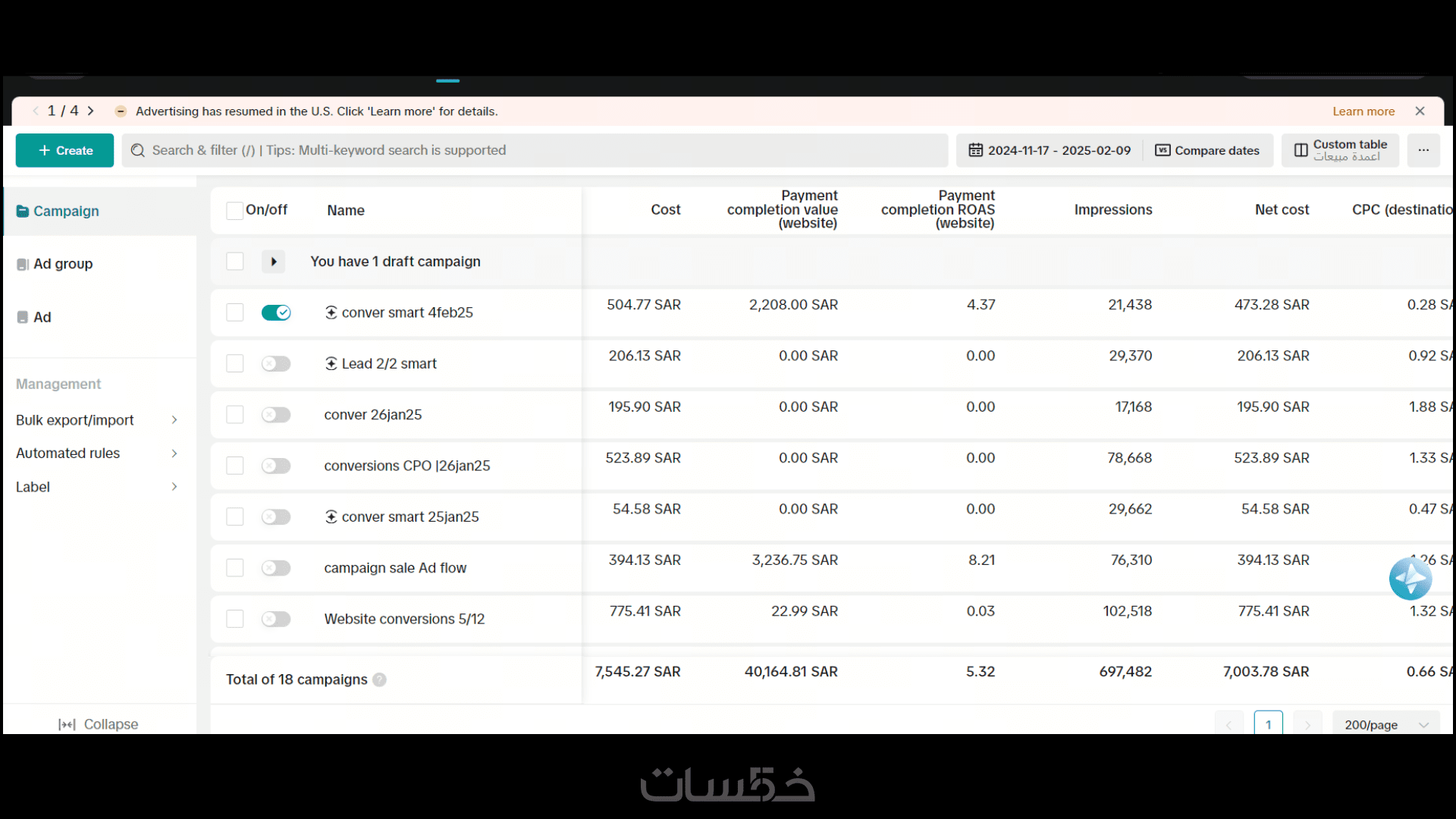
Task: Dismiss the advertising notice banner
Action: 1420,111
